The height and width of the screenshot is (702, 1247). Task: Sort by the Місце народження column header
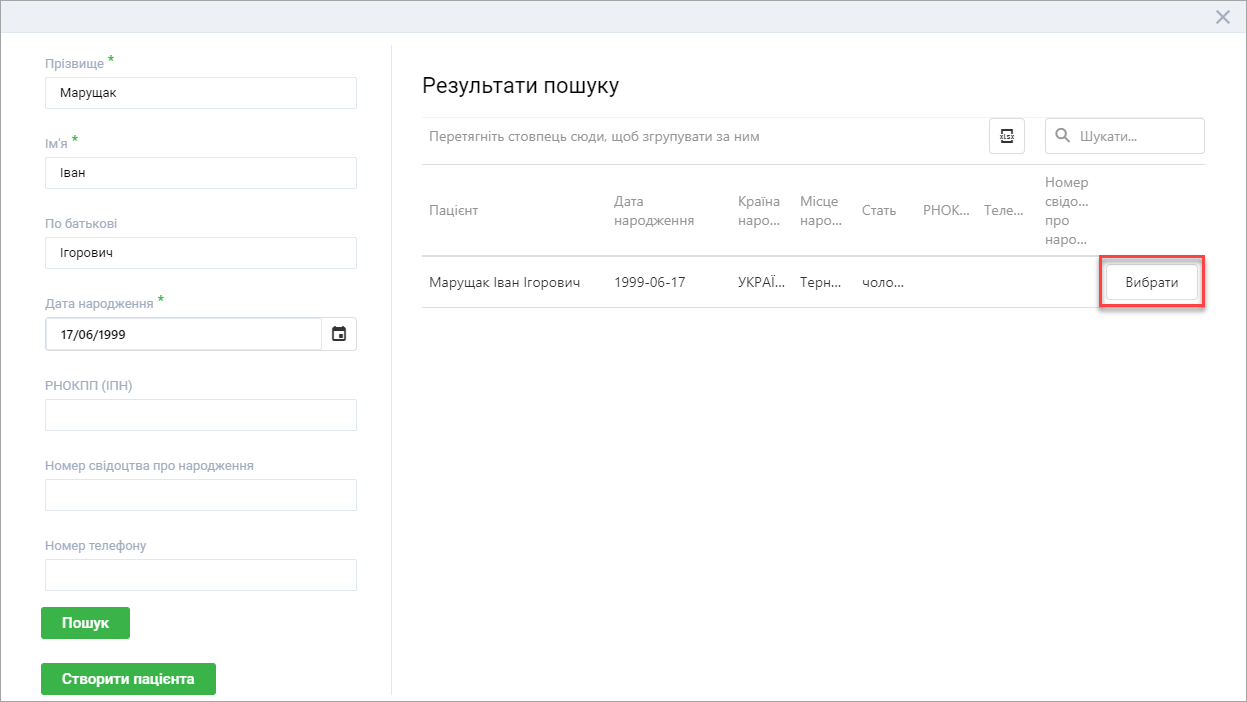point(820,211)
